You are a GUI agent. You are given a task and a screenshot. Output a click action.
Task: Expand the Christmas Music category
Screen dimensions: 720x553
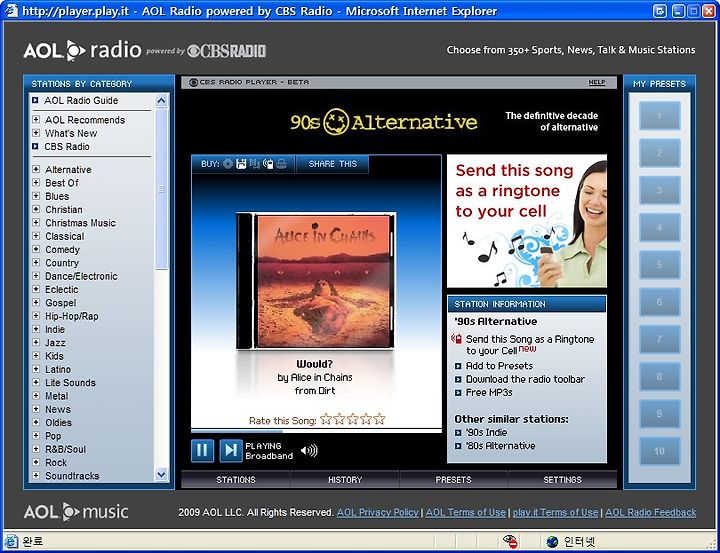click(36, 223)
